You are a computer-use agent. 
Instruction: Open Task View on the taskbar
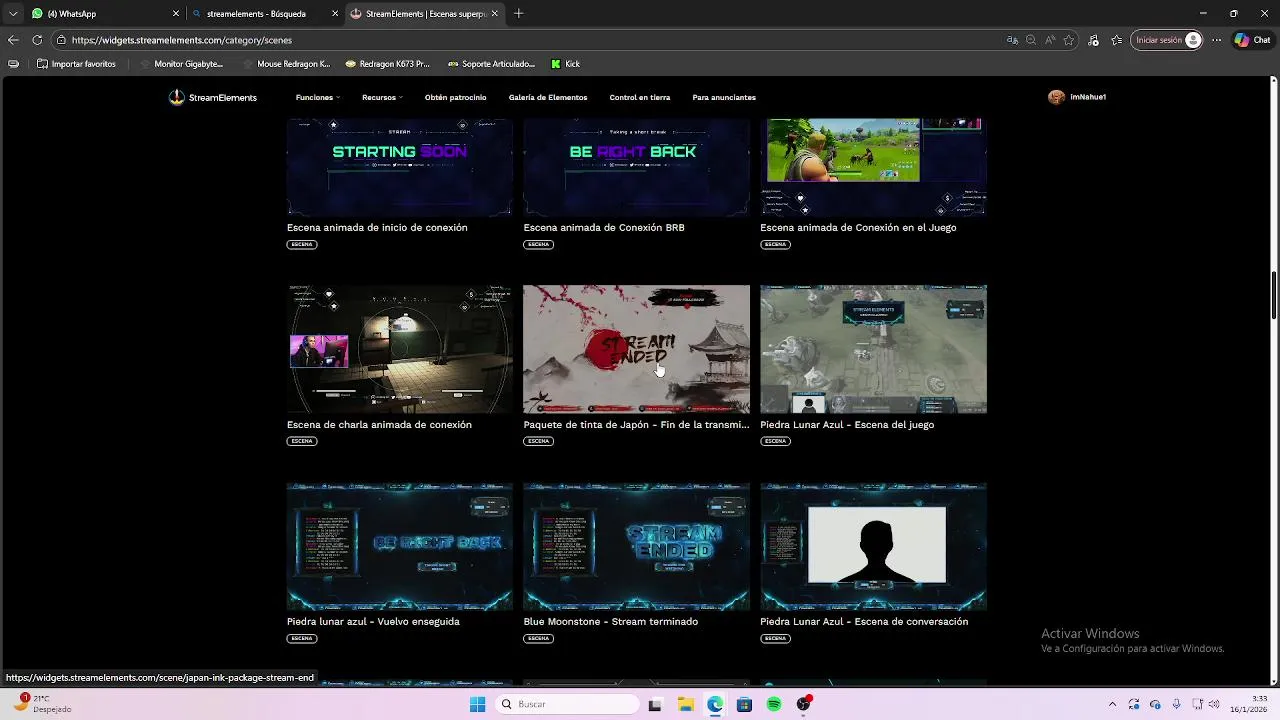(655, 704)
